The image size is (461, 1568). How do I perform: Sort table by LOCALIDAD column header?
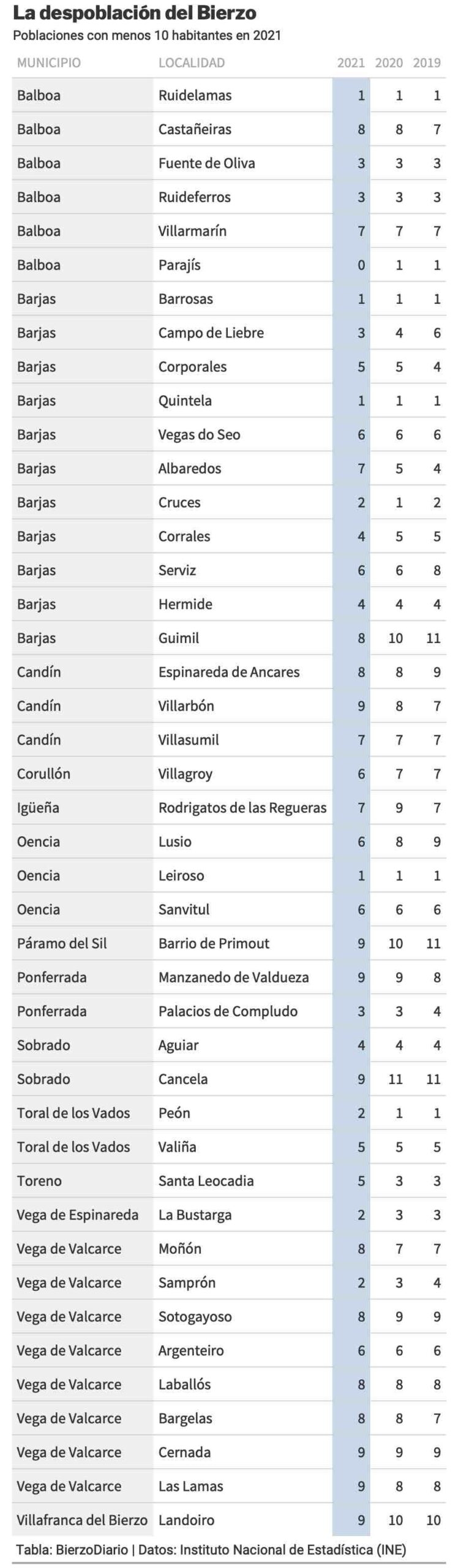pyautogui.click(x=192, y=62)
